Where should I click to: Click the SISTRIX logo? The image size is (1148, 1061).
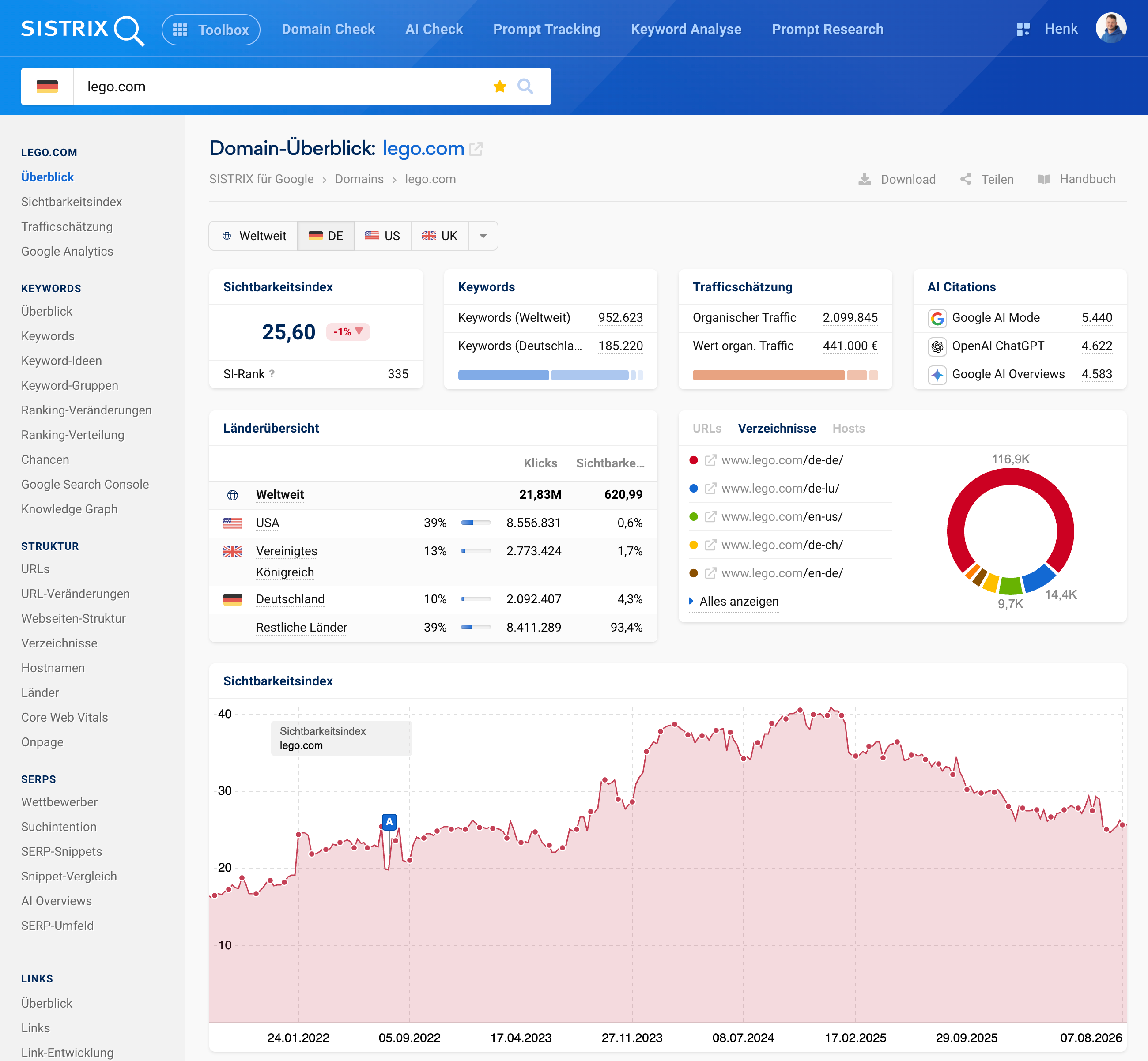pos(83,29)
